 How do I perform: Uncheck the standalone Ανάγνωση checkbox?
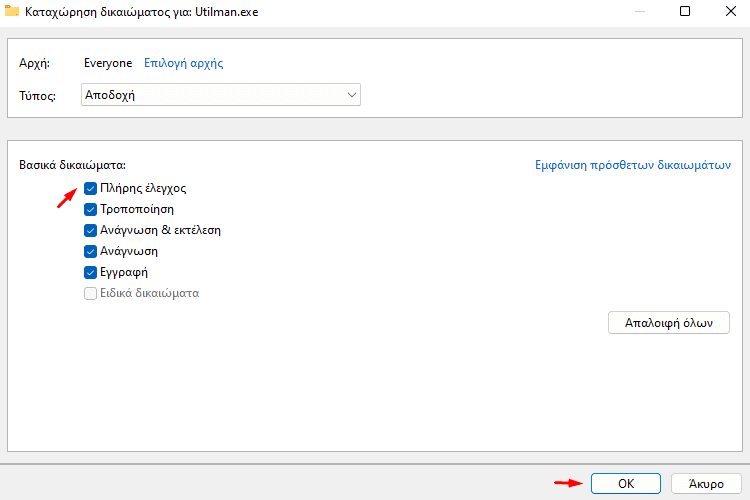click(x=90, y=252)
